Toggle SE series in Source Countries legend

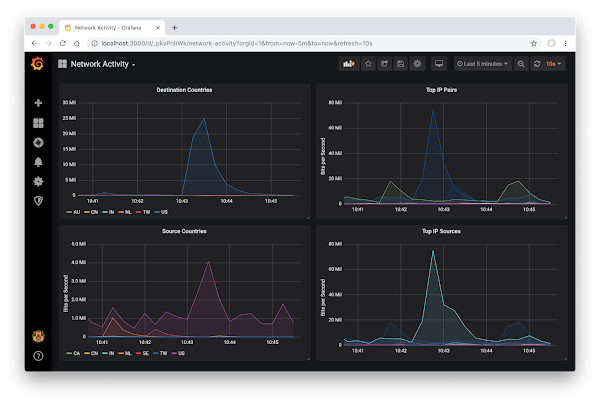tap(142, 353)
